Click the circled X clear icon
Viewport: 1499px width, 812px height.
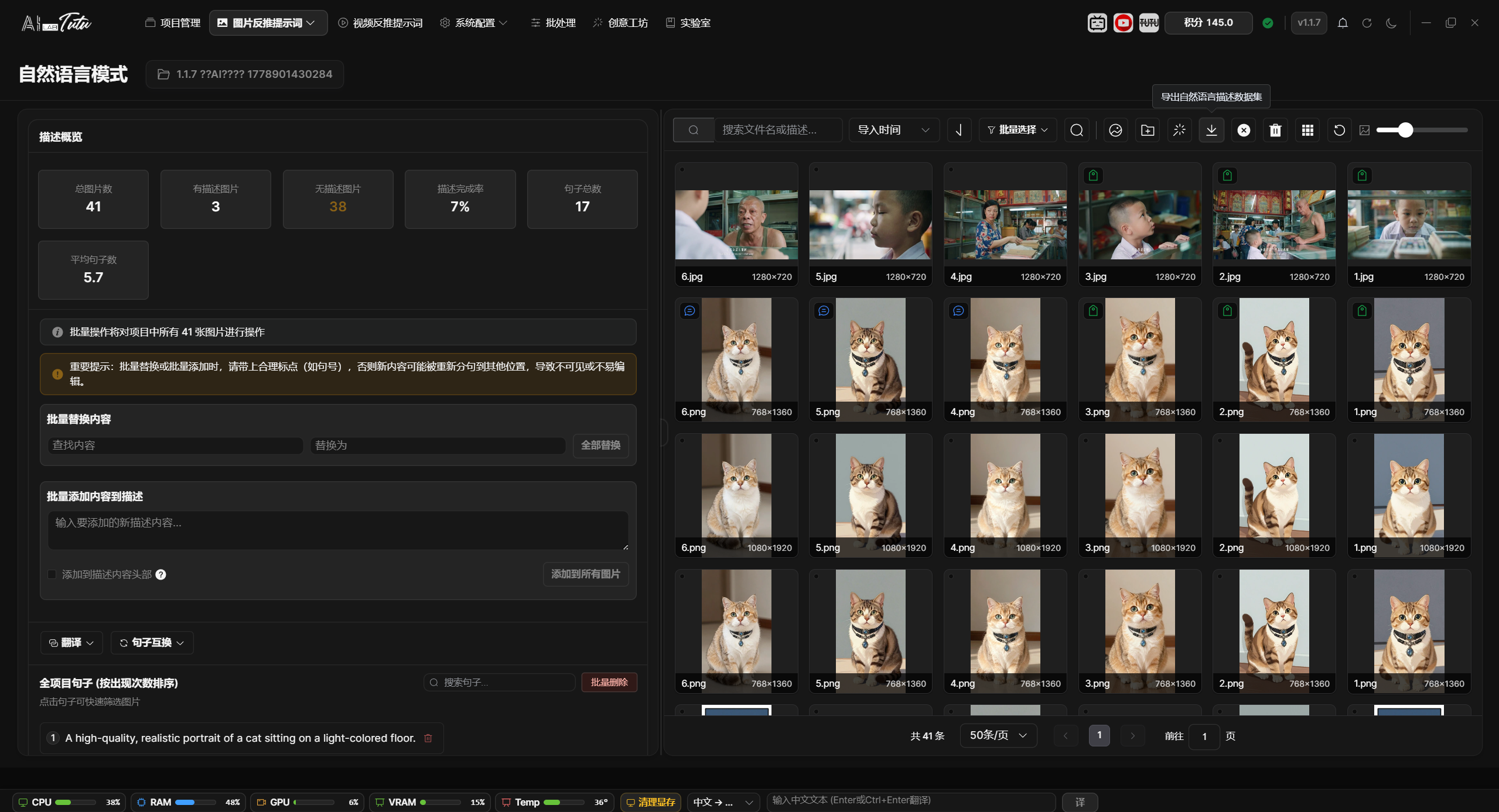[x=1244, y=130]
